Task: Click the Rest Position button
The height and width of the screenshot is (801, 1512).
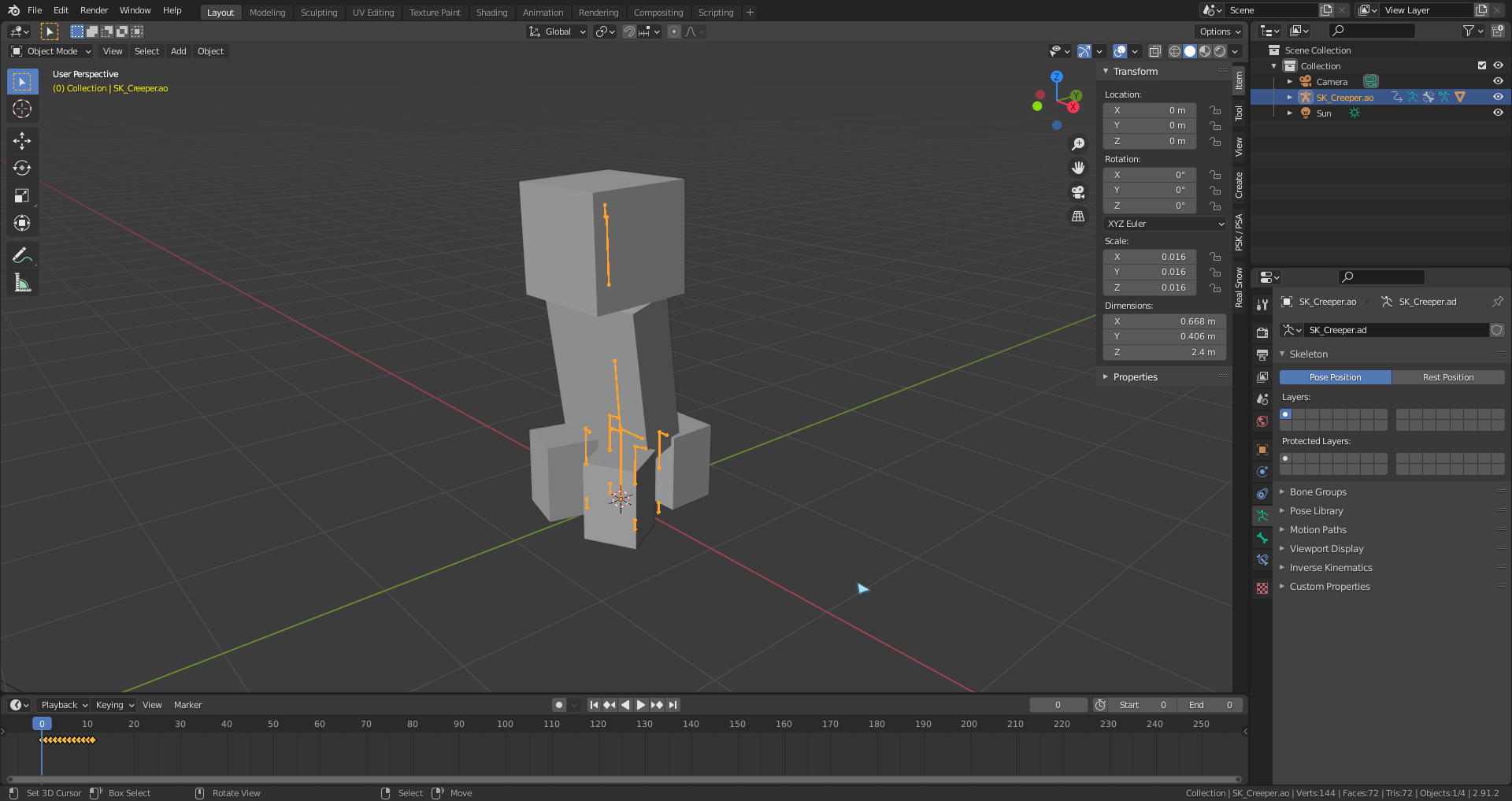Action: pyautogui.click(x=1447, y=377)
